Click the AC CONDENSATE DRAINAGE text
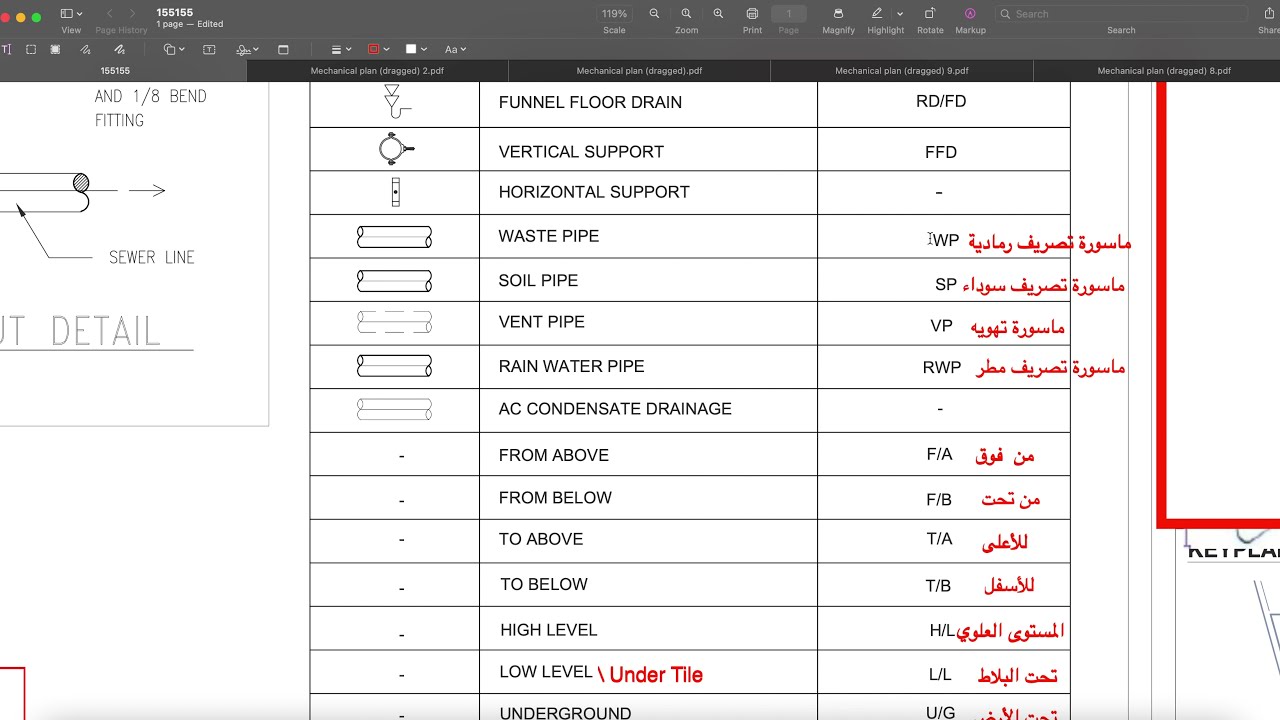The width and height of the screenshot is (1280, 720). coord(615,409)
